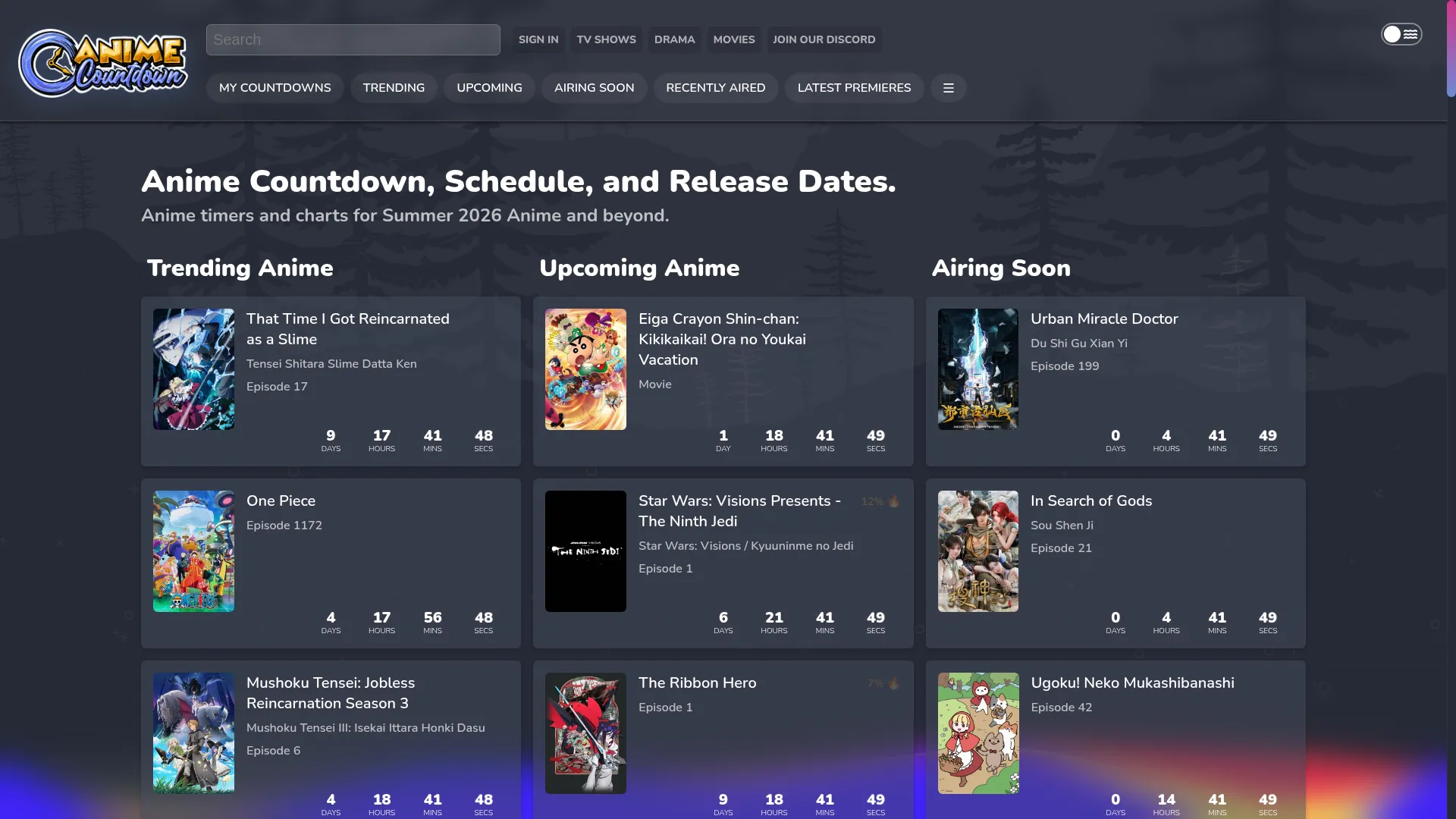The image size is (1456, 819).
Task: Click Join Our Discord button
Action: [x=824, y=39]
